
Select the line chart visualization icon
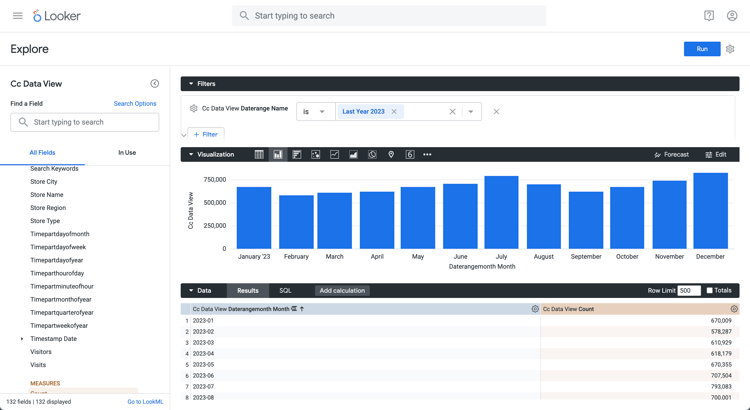334,155
